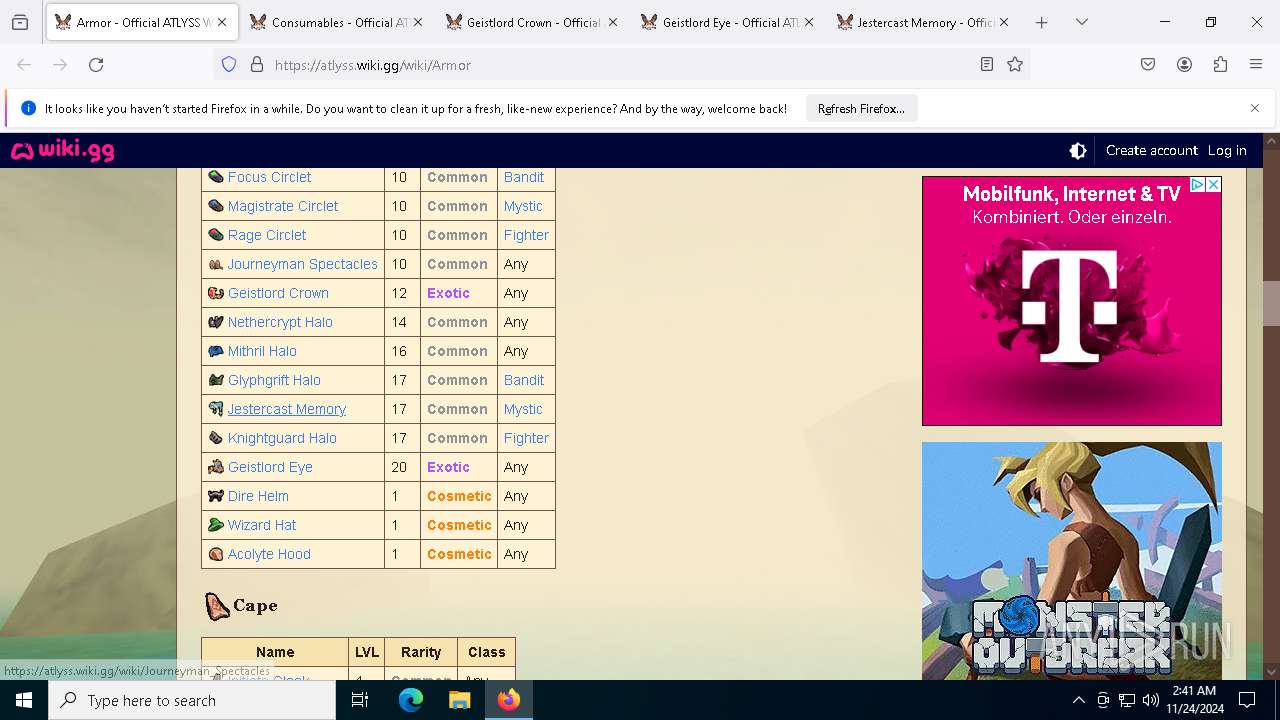1280x720 pixels.
Task: Click the volume icon in system tray
Action: [x=1151, y=700]
